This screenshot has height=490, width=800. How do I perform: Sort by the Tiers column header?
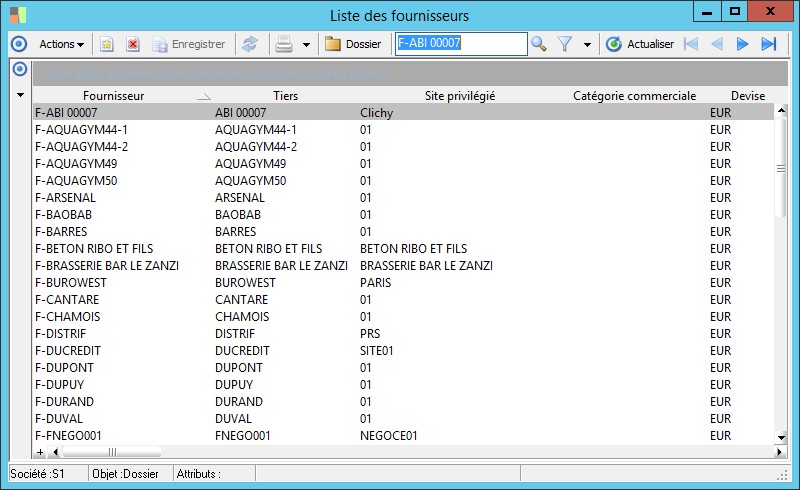coord(285,96)
